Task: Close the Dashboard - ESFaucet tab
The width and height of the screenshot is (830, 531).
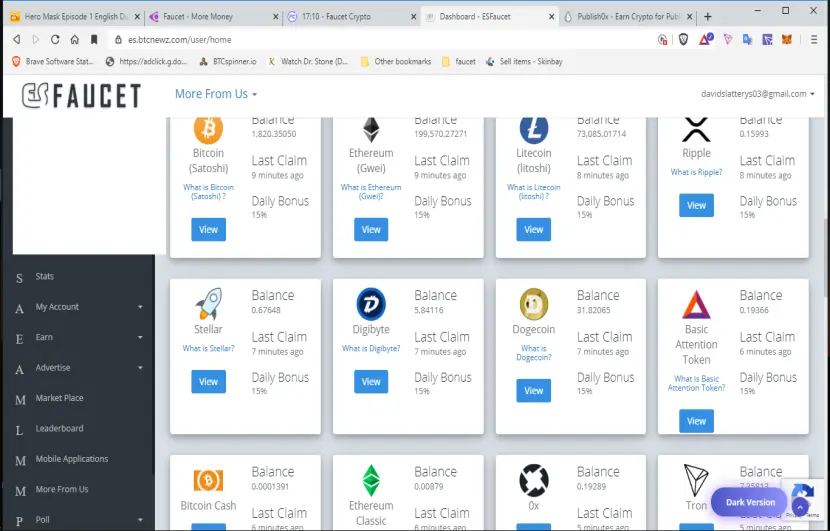Action: (552, 17)
